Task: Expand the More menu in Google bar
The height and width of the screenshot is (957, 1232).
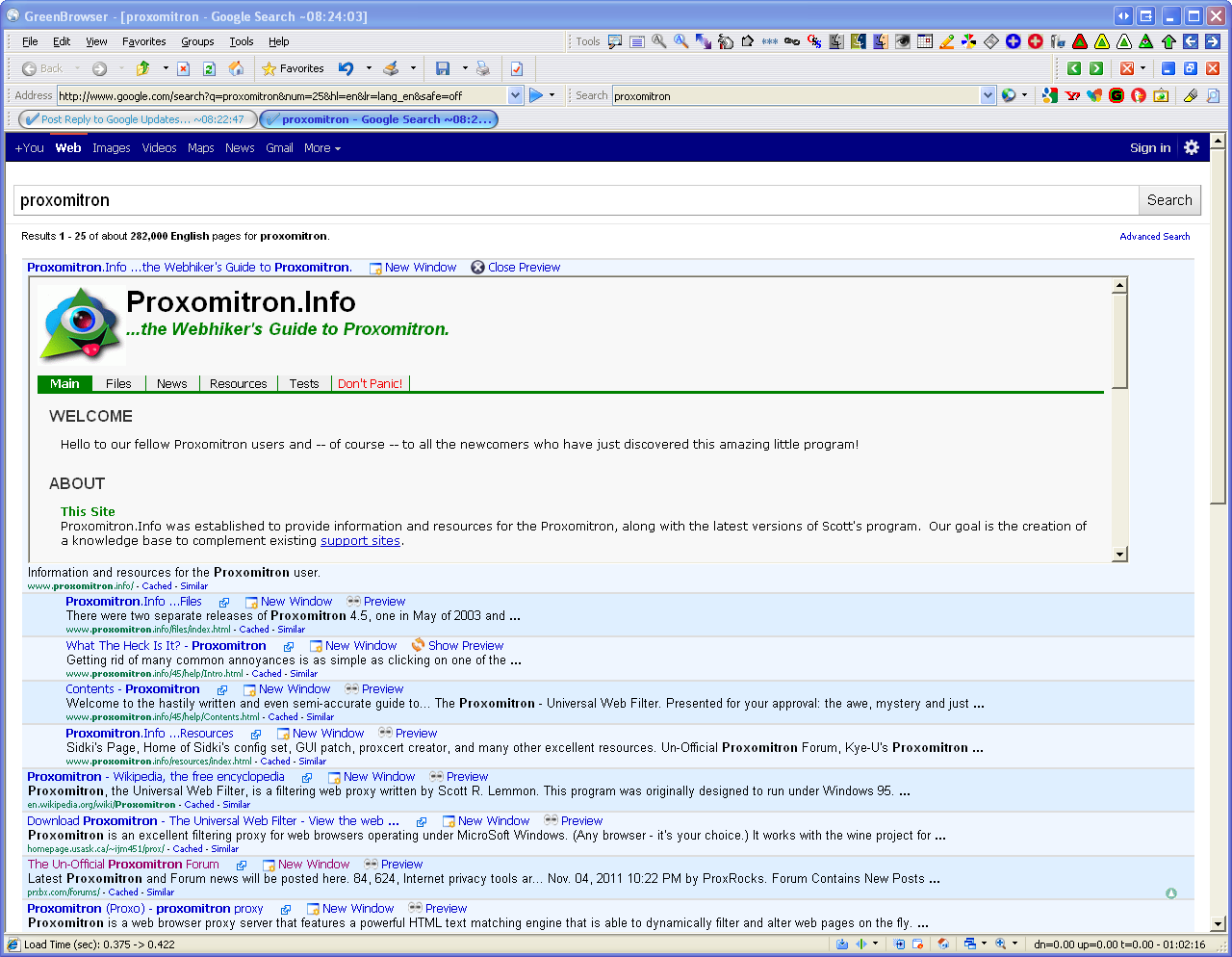Action: click(x=322, y=148)
